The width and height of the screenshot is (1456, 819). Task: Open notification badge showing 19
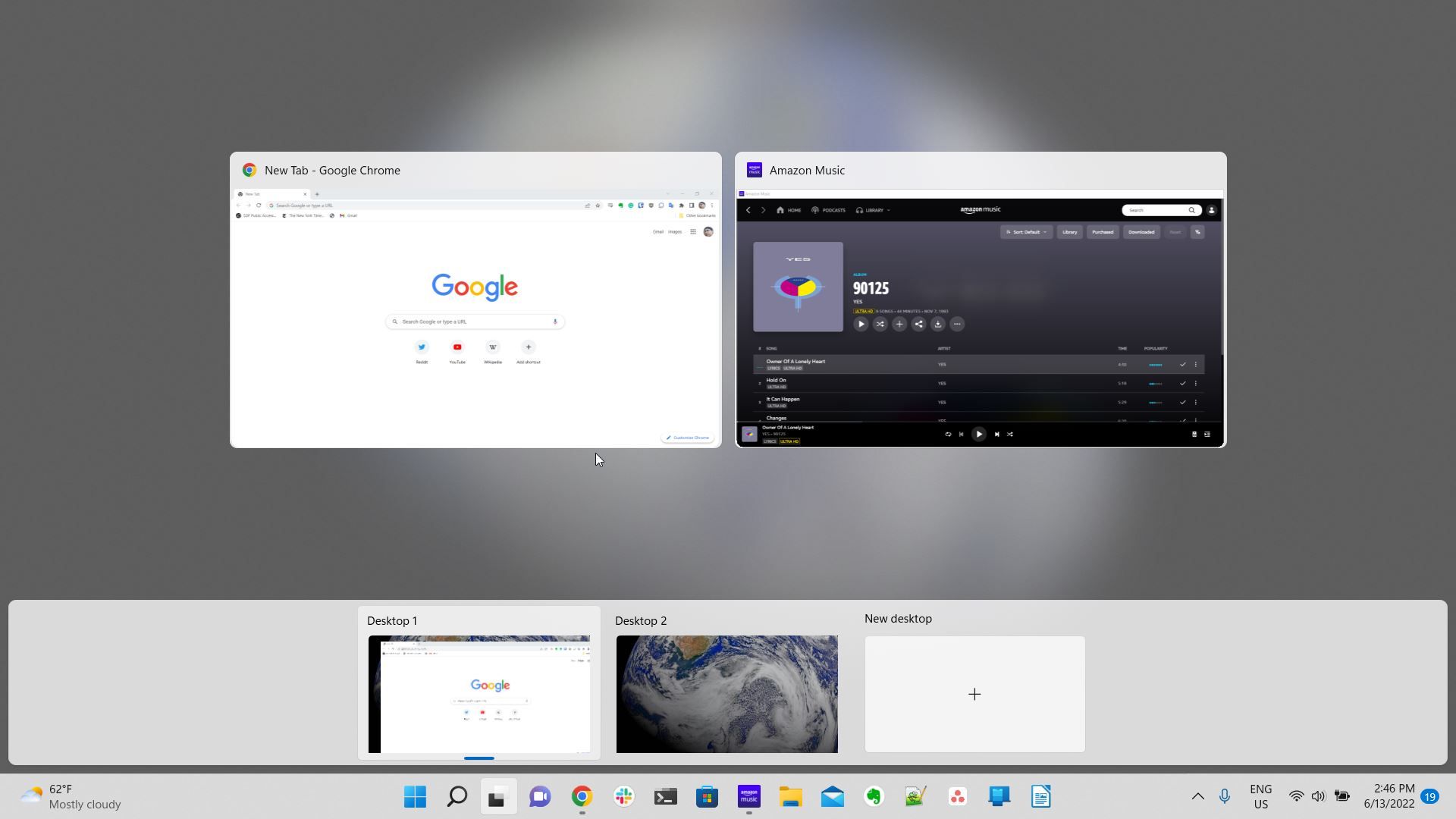click(1430, 796)
